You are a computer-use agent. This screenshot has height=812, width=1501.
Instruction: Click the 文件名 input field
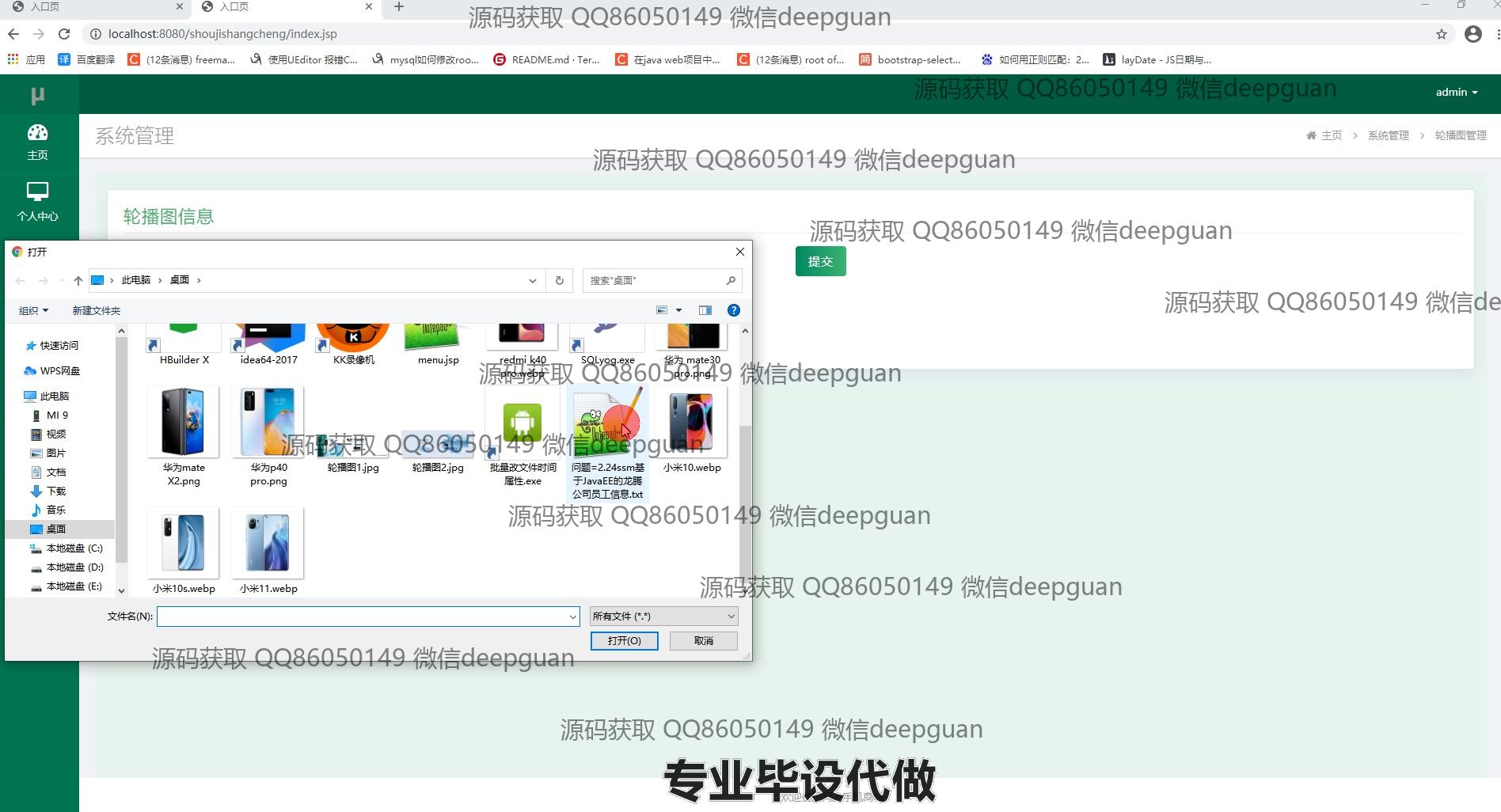(x=363, y=617)
